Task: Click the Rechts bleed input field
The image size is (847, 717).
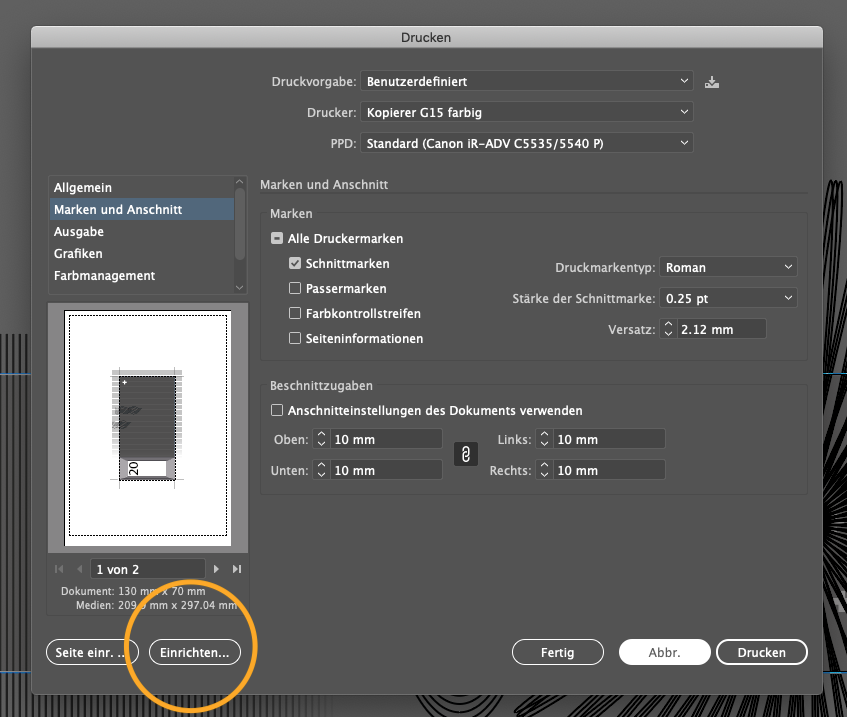Action: pos(609,470)
